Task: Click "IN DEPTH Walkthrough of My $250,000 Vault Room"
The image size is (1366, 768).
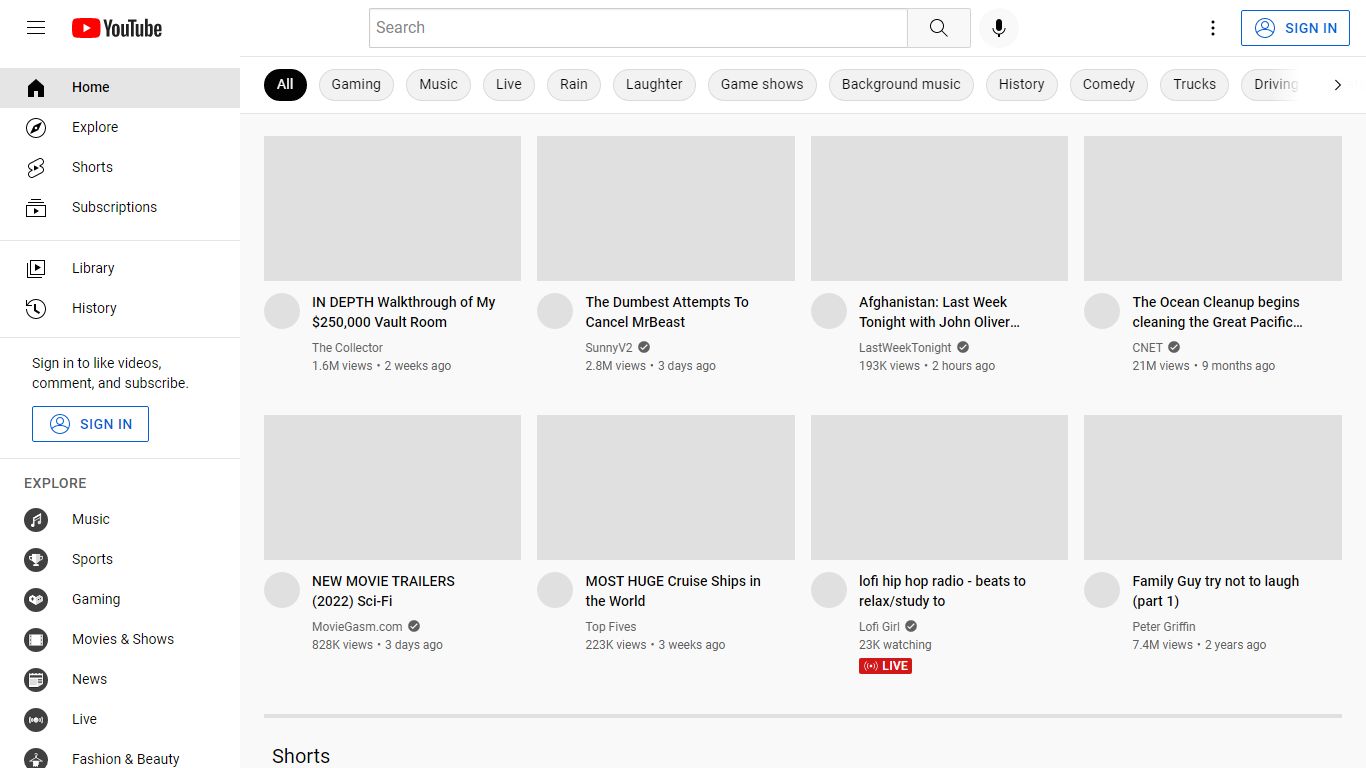Action: (x=403, y=312)
